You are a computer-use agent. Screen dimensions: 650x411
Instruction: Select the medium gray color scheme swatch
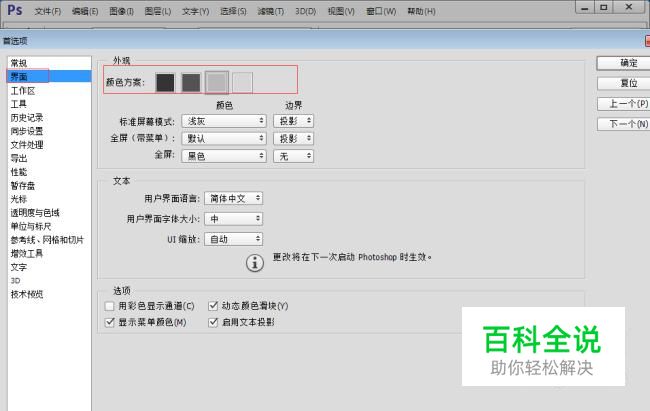[217, 82]
